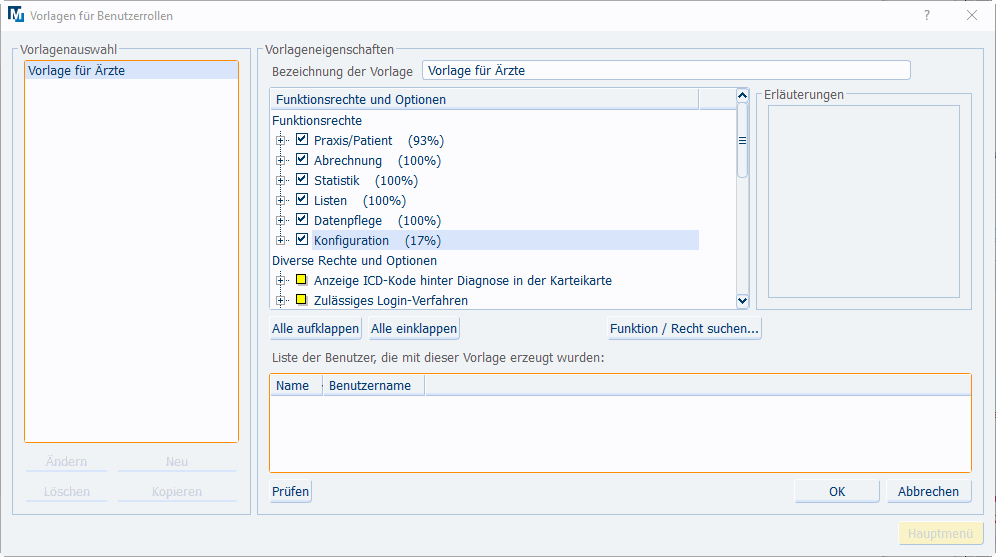Click the Alle aufklappen button
This screenshot has width=996, height=557.
[x=315, y=328]
